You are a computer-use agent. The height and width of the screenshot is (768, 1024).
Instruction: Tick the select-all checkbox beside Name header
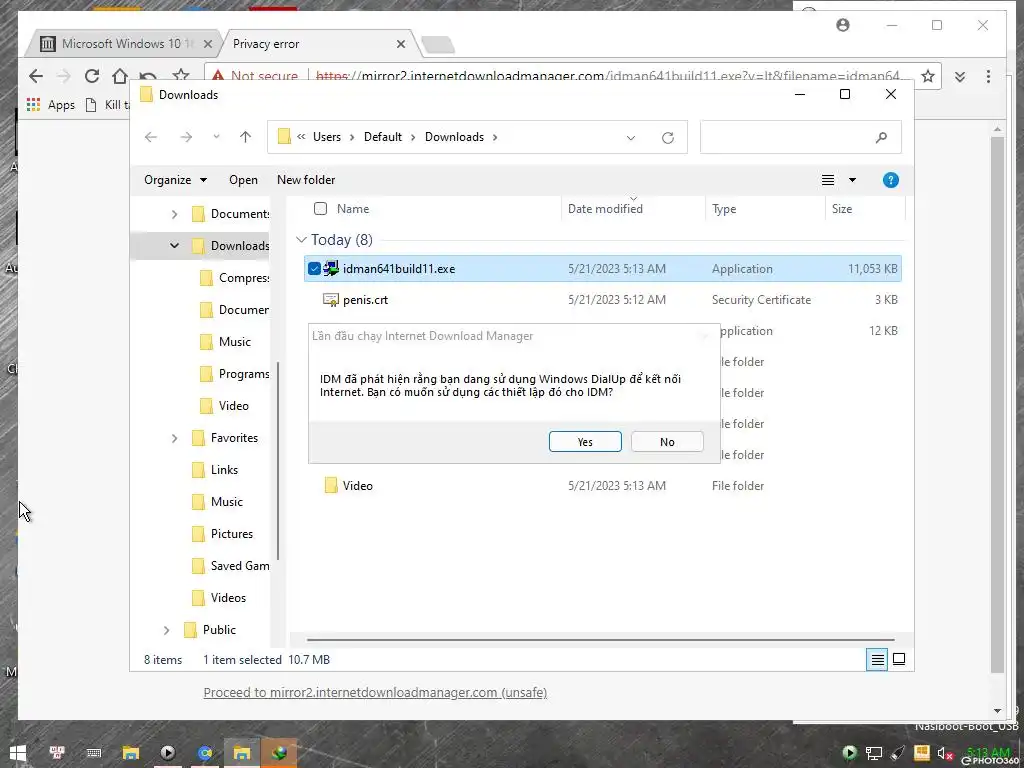pyautogui.click(x=320, y=208)
